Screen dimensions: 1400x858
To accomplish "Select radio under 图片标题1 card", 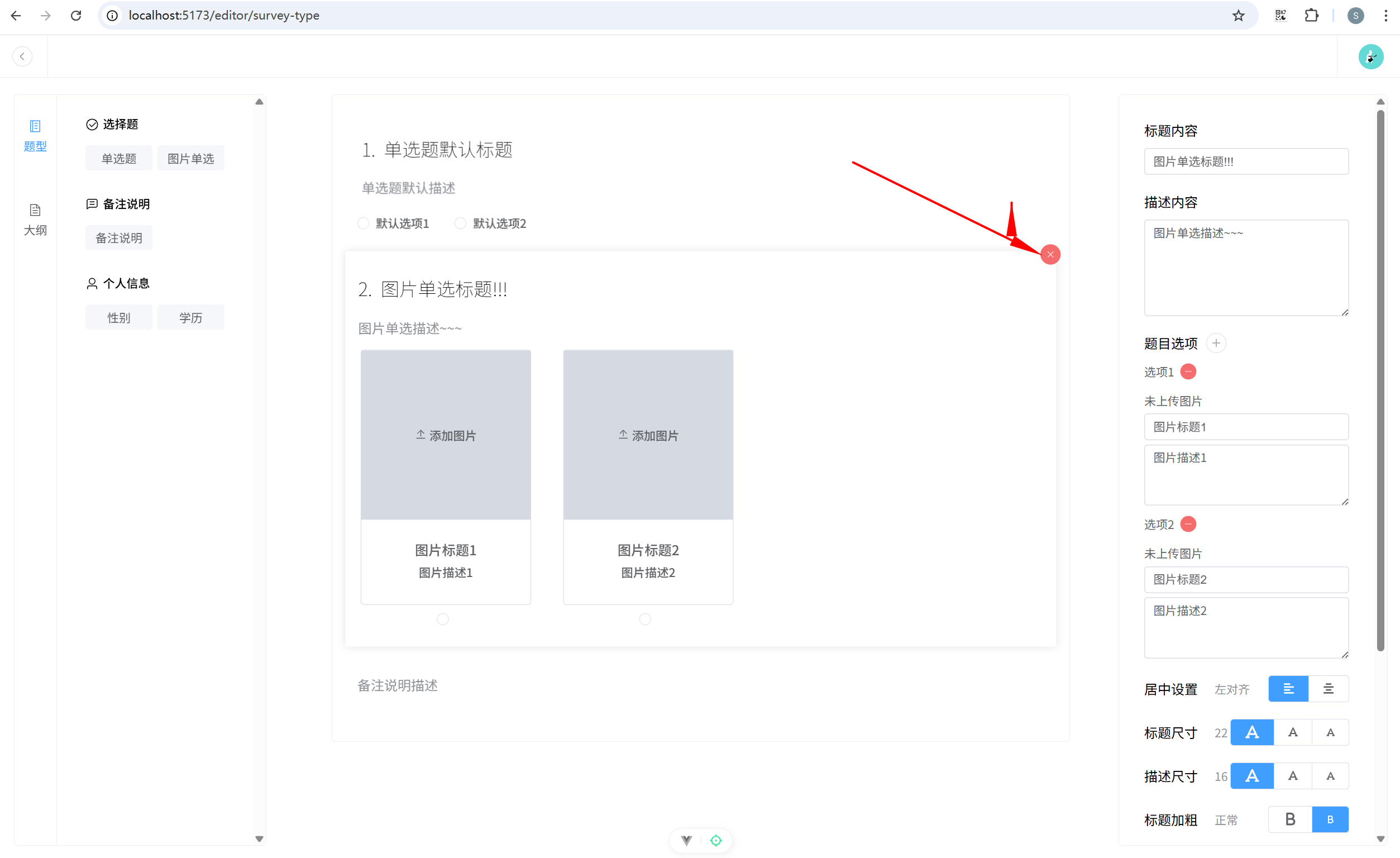I will [443, 619].
